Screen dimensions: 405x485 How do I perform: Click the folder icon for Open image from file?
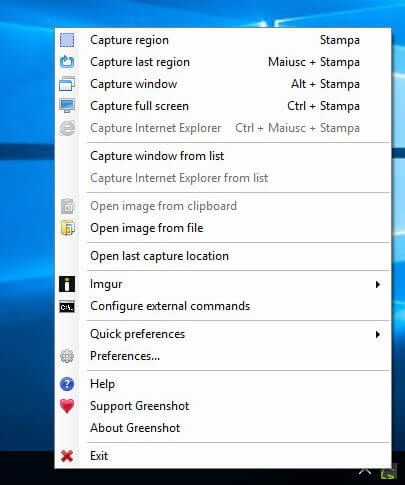(67, 228)
